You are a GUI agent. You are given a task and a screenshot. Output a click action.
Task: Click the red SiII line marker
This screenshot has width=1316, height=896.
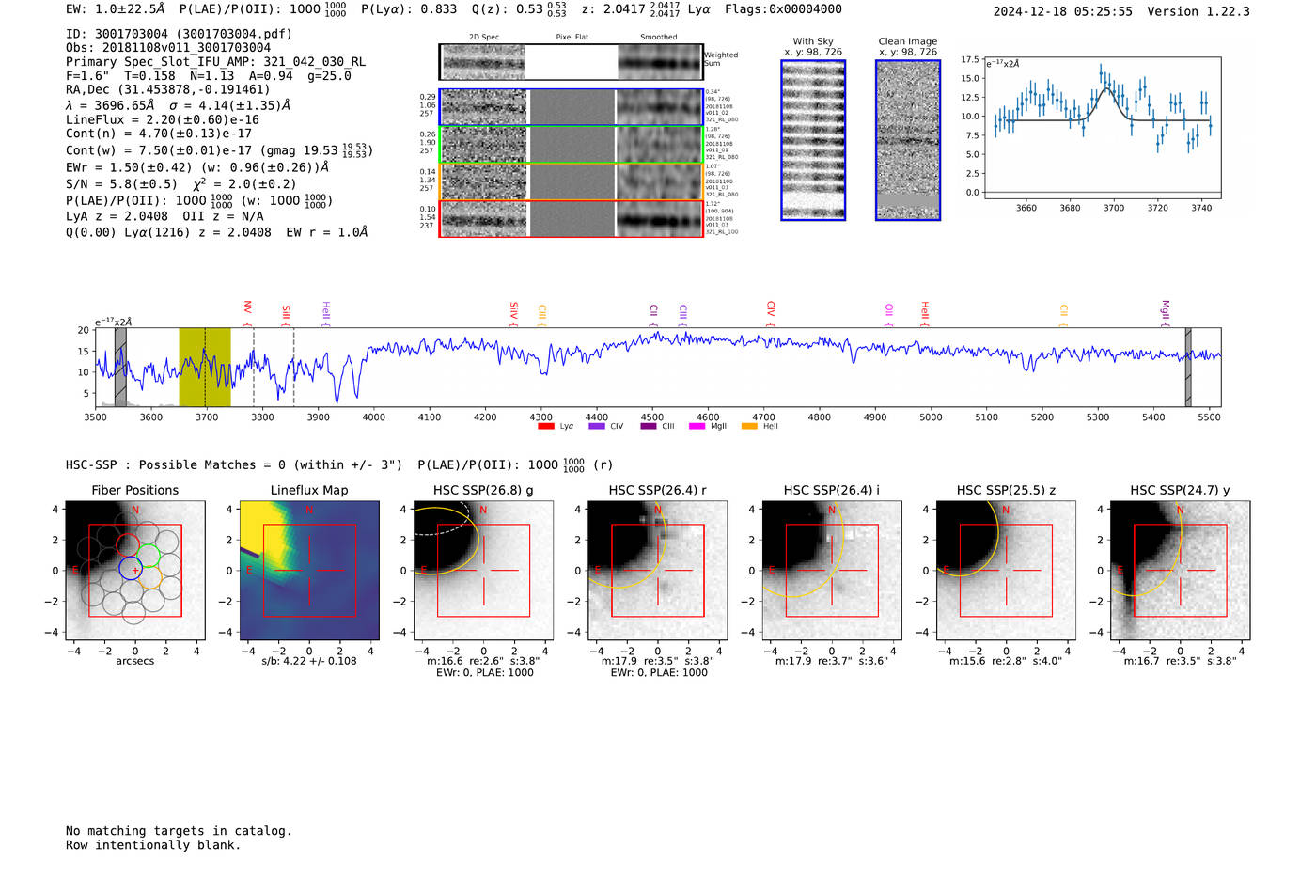(287, 313)
